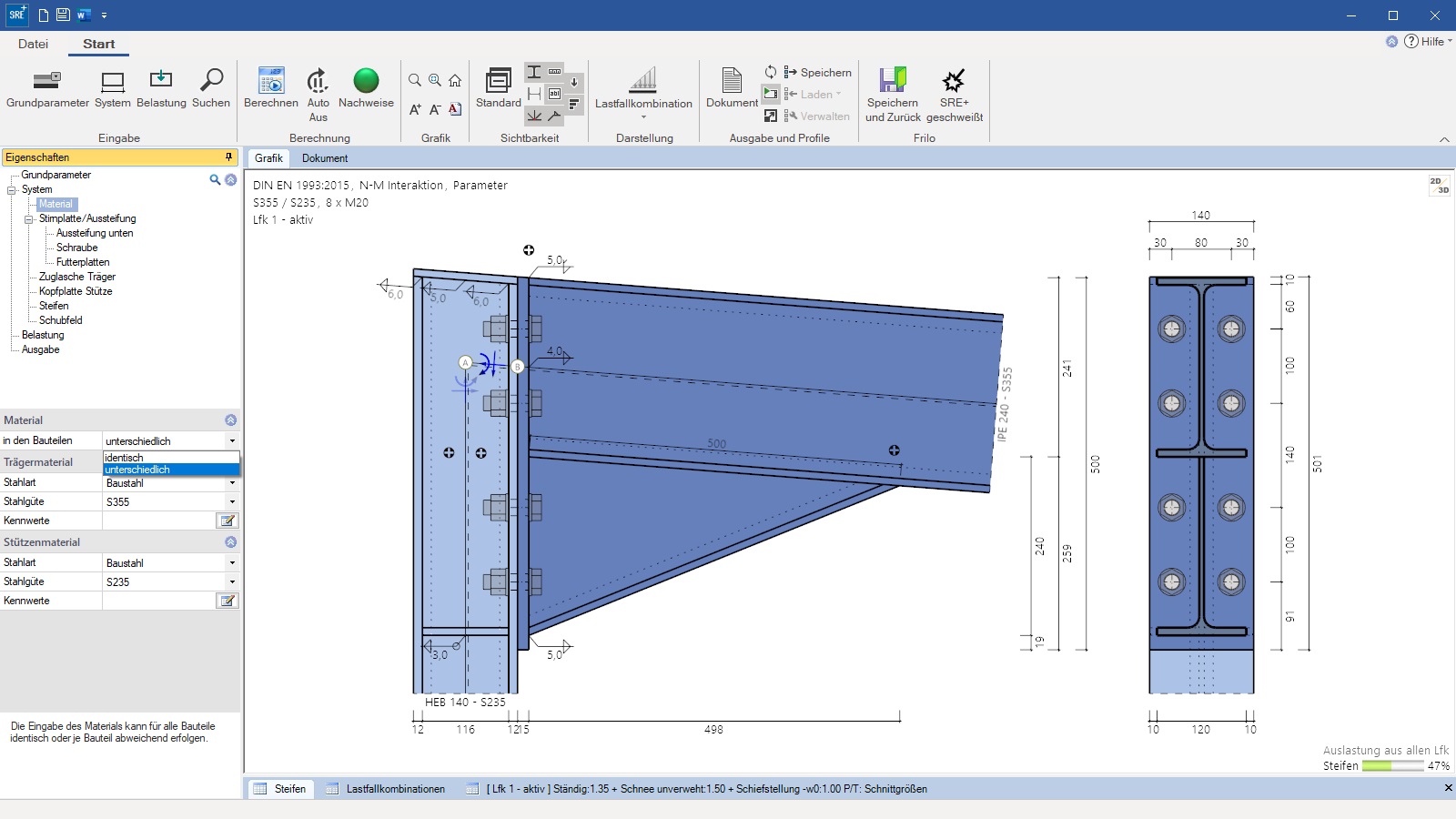Click the Berechnen calculate icon

click(x=271, y=81)
